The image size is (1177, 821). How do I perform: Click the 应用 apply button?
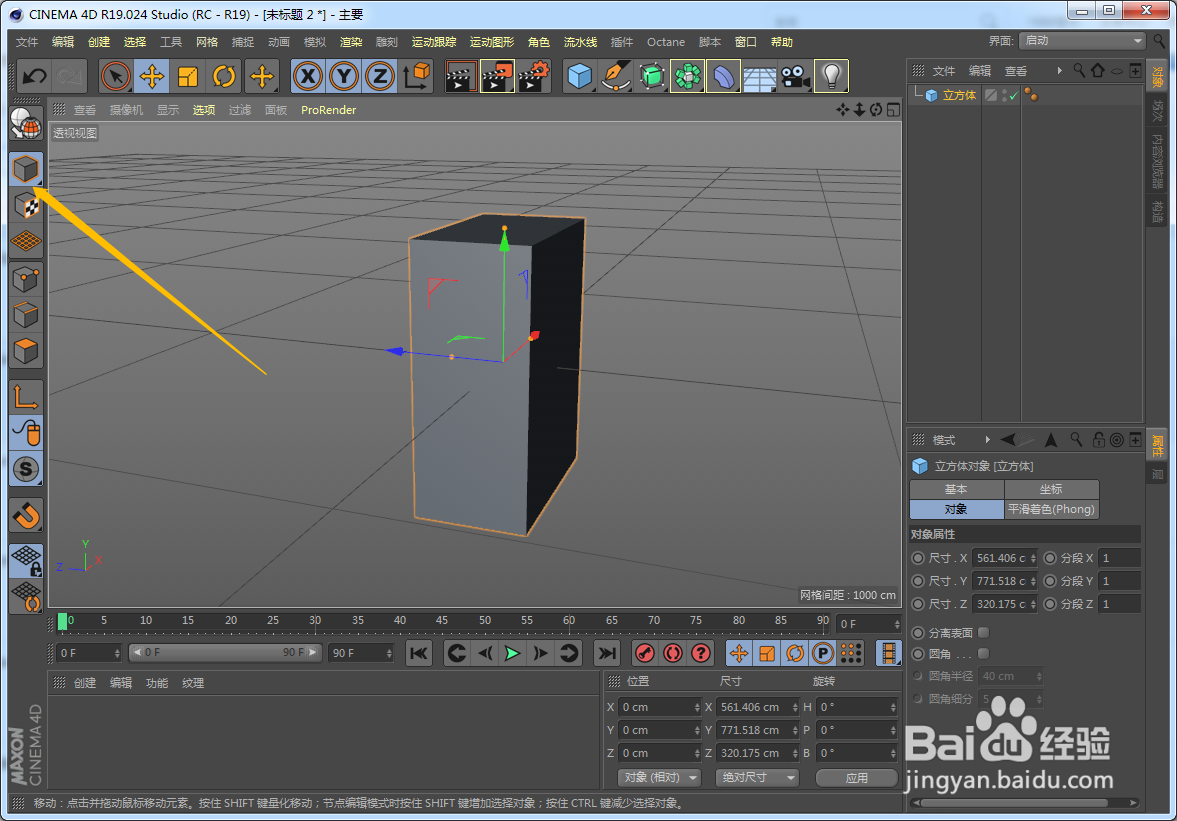point(856,777)
